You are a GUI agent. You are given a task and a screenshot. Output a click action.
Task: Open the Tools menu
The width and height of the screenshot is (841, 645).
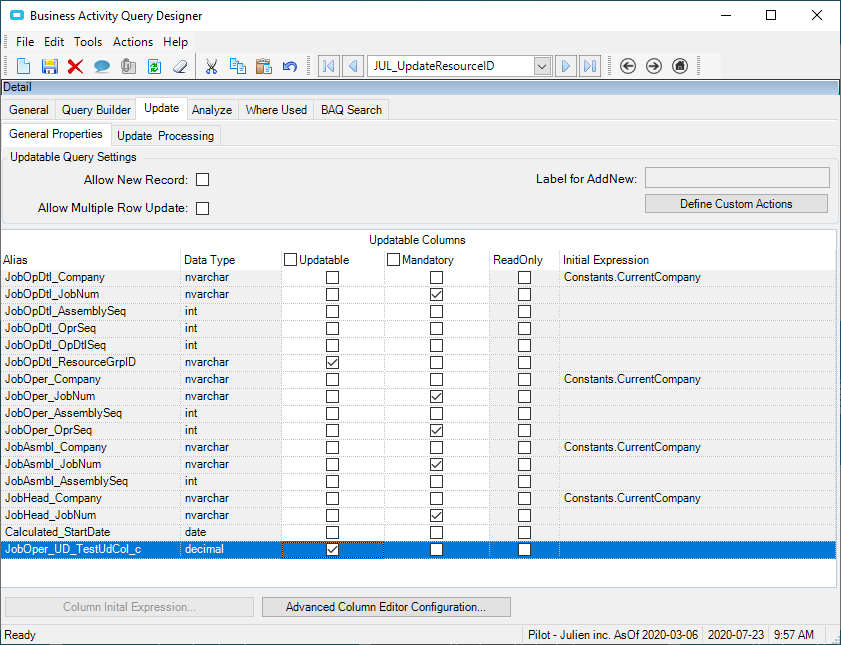pyautogui.click(x=88, y=42)
